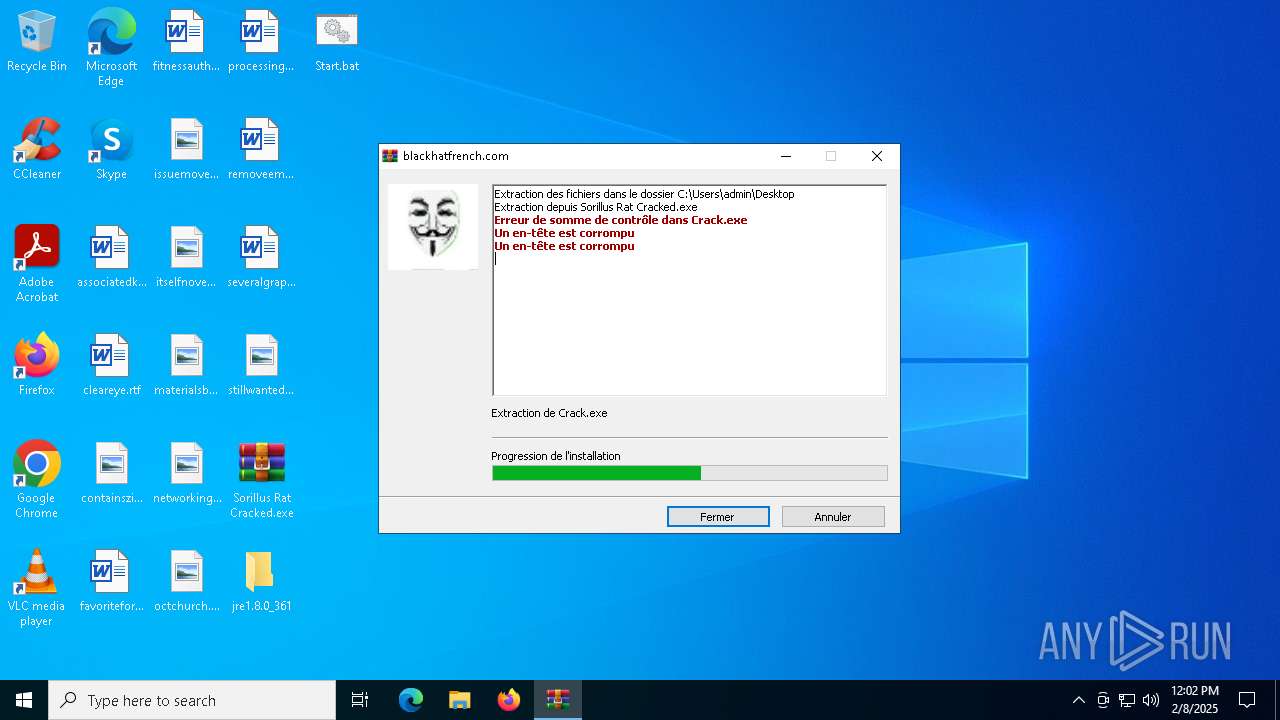Open Task View on the taskbar

360,700
